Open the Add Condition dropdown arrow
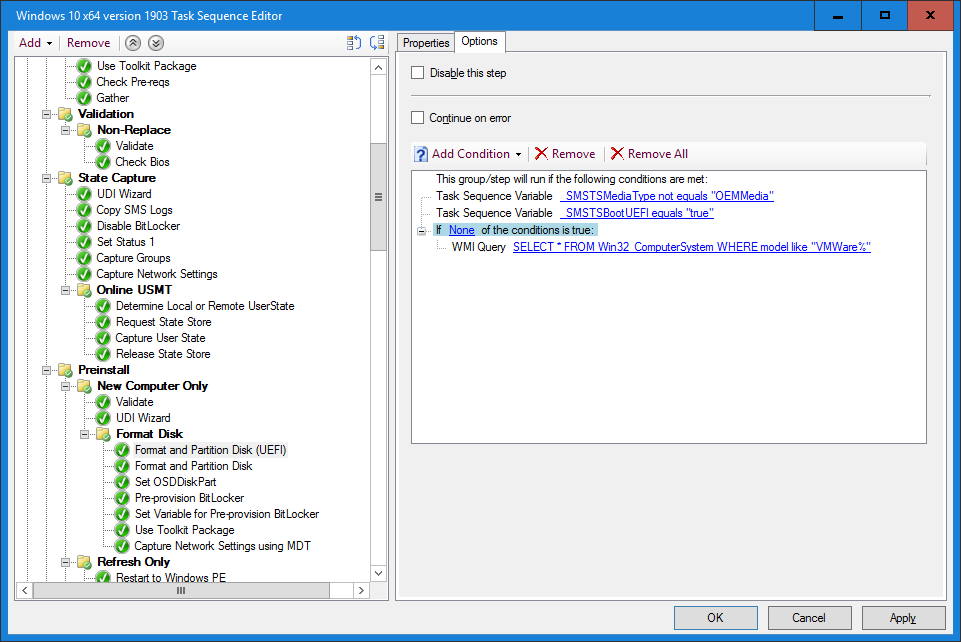Screen dimensions: 961x642 [x=518, y=154]
